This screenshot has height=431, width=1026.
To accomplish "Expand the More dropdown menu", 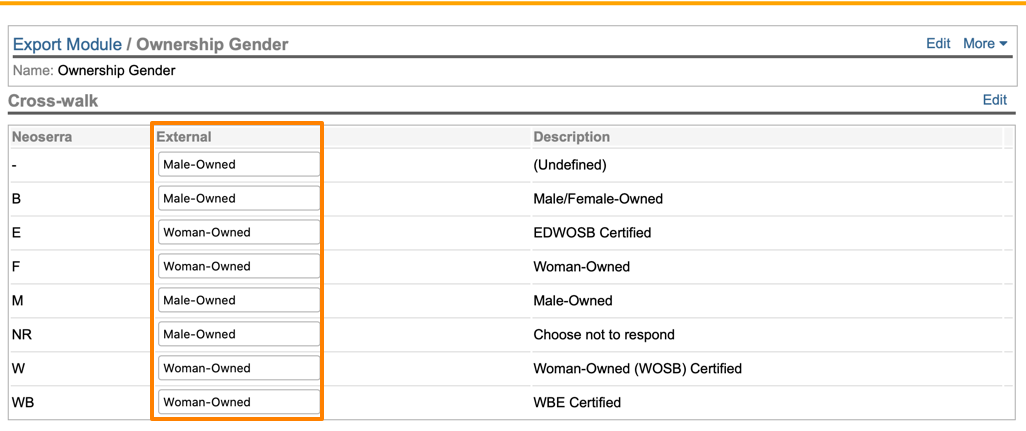I will (x=984, y=44).
